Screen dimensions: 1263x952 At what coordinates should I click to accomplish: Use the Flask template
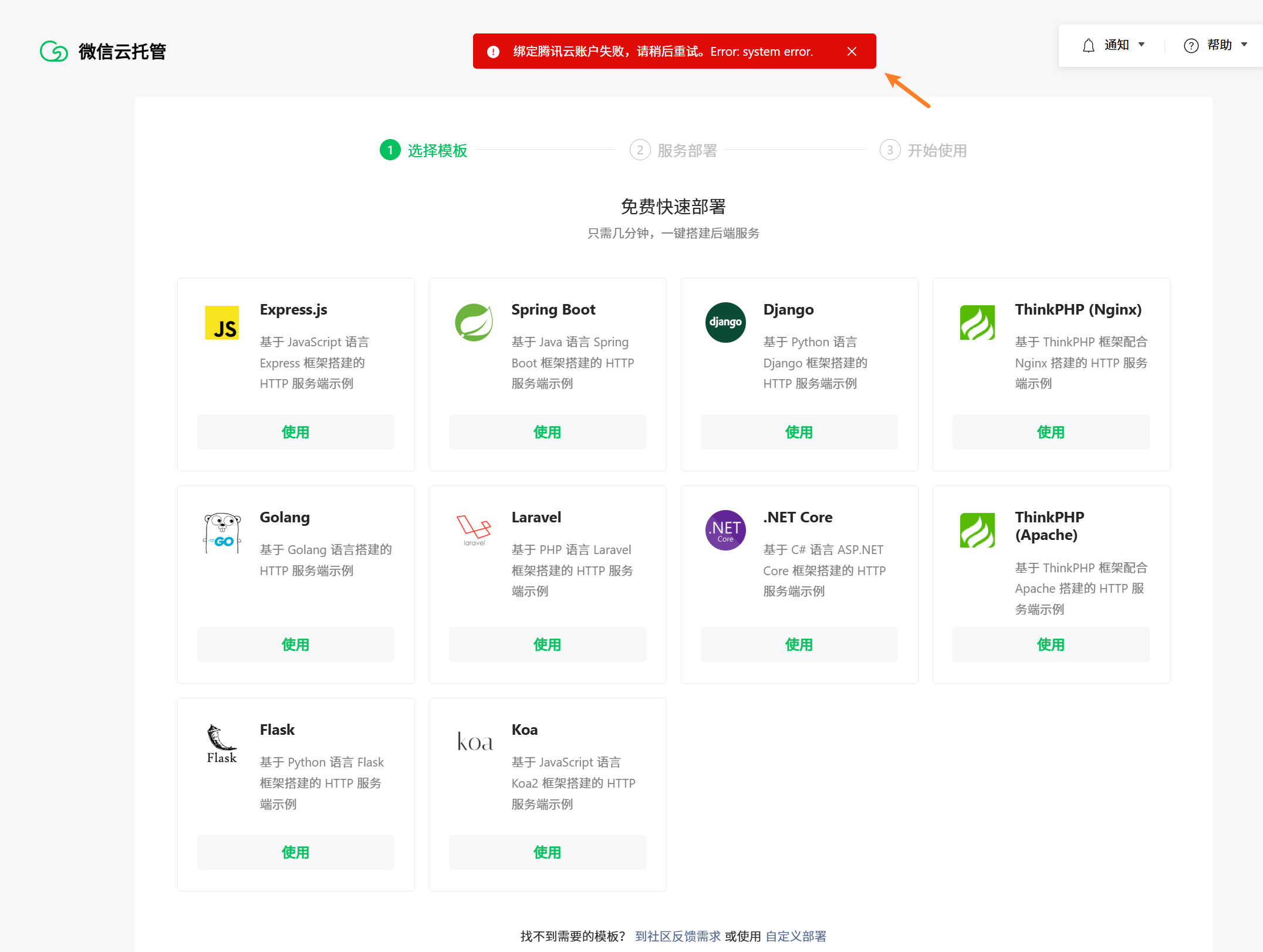[296, 852]
